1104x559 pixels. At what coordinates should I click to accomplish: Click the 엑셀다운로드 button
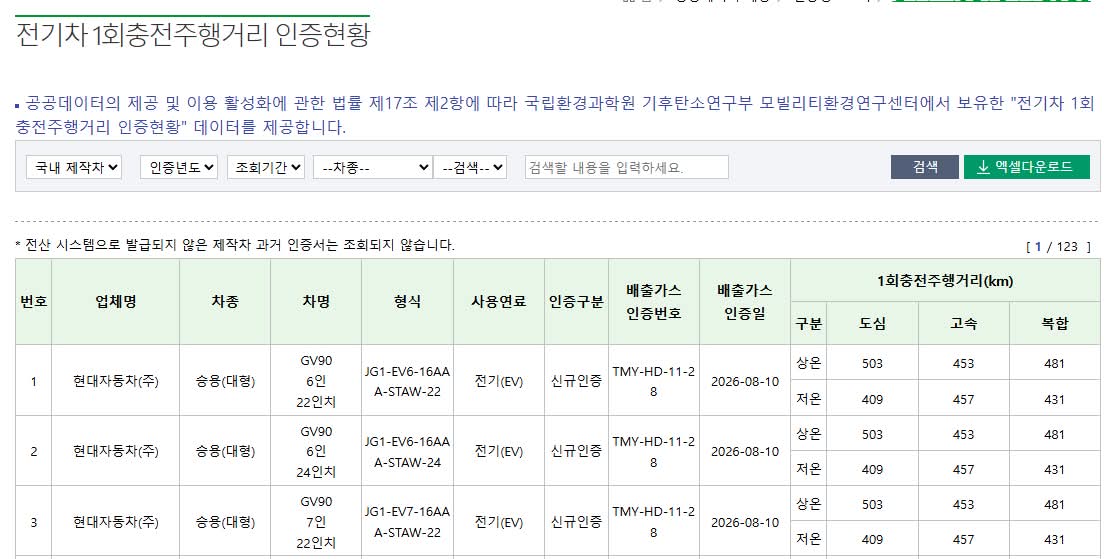click(1027, 167)
